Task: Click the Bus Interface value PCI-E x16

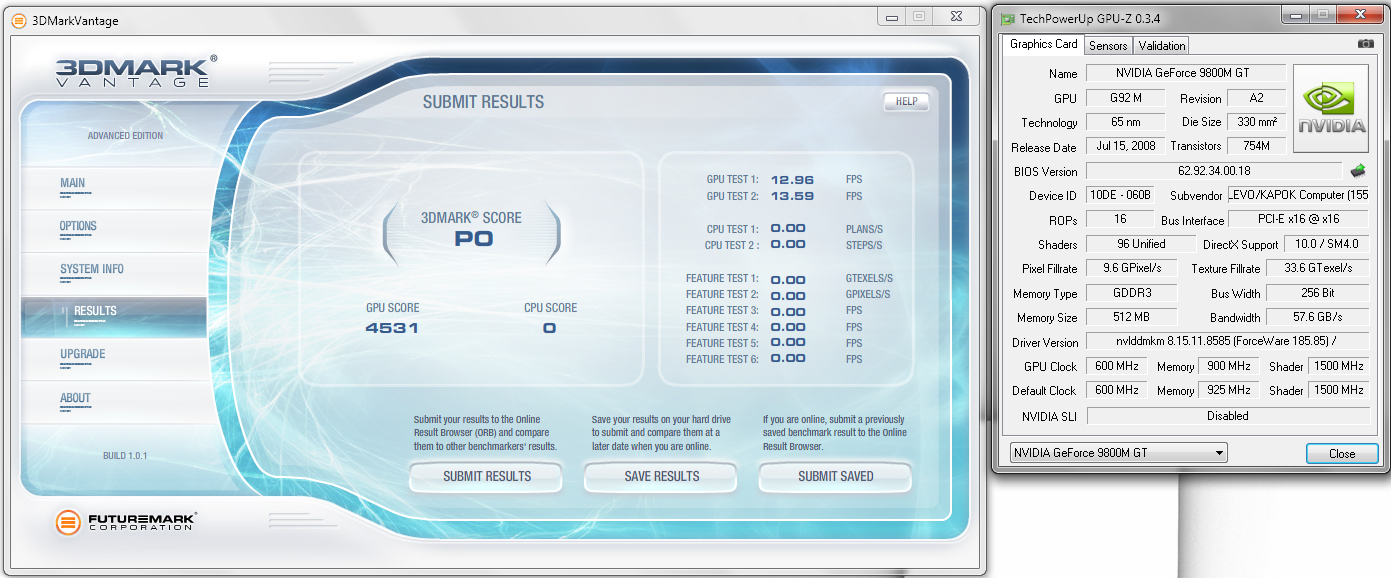Action: tap(1298, 219)
